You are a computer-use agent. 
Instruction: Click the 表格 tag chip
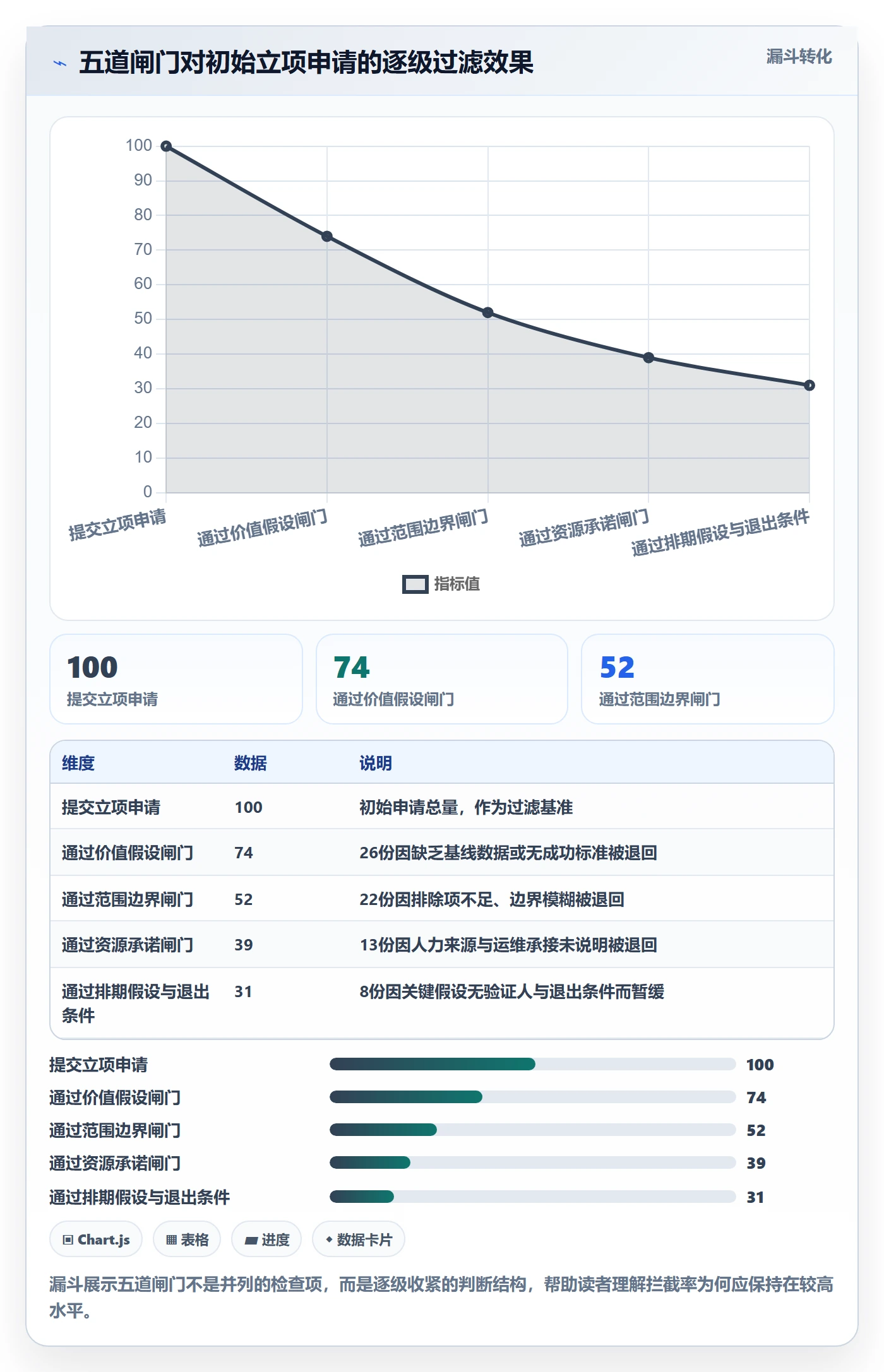pos(187,1239)
